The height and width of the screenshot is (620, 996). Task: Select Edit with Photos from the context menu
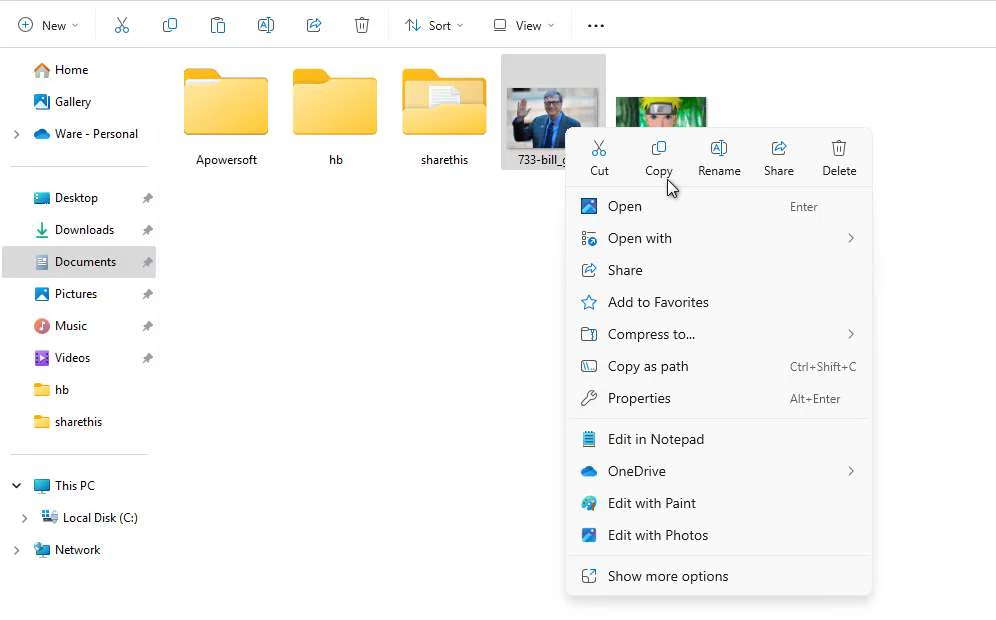655,535
